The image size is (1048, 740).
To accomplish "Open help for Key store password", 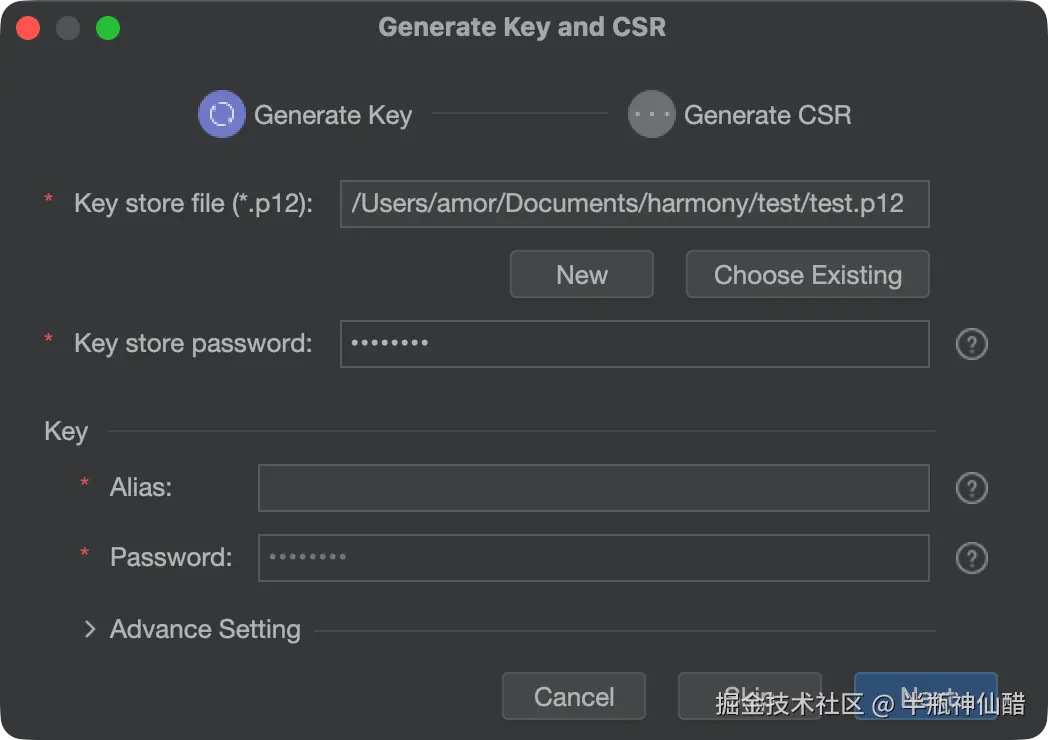I will (971, 344).
